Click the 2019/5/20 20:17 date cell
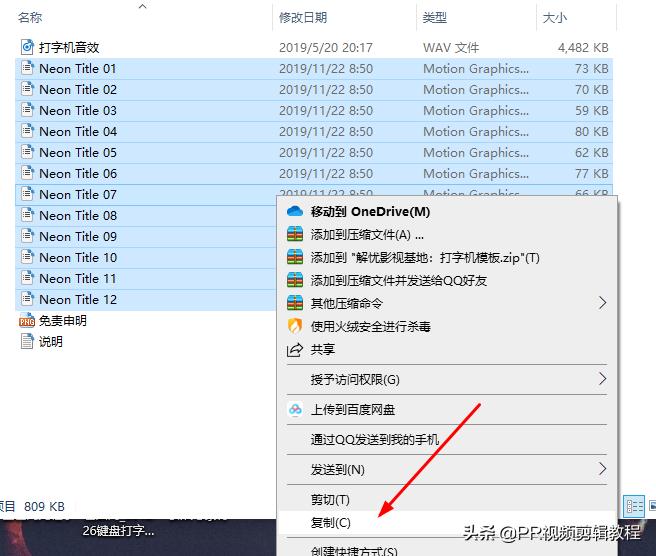This screenshot has width=656, height=556. pos(325,48)
